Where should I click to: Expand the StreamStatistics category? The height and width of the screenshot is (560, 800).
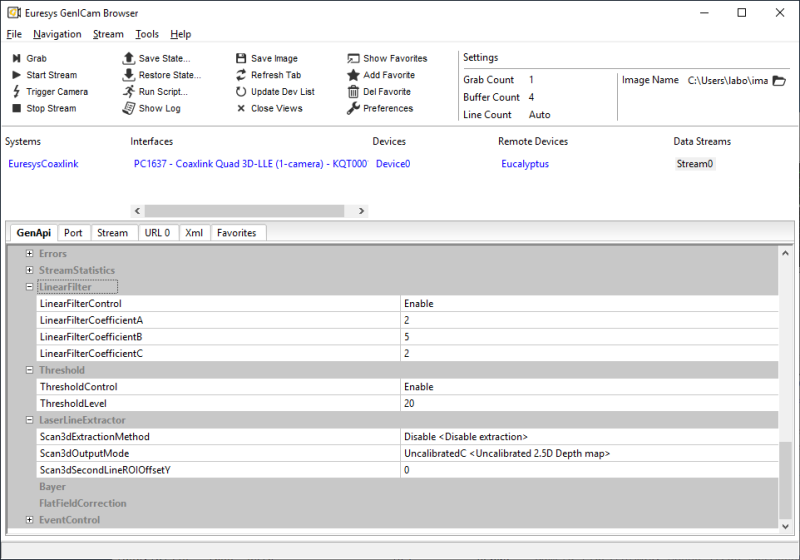(x=30, y=270)
